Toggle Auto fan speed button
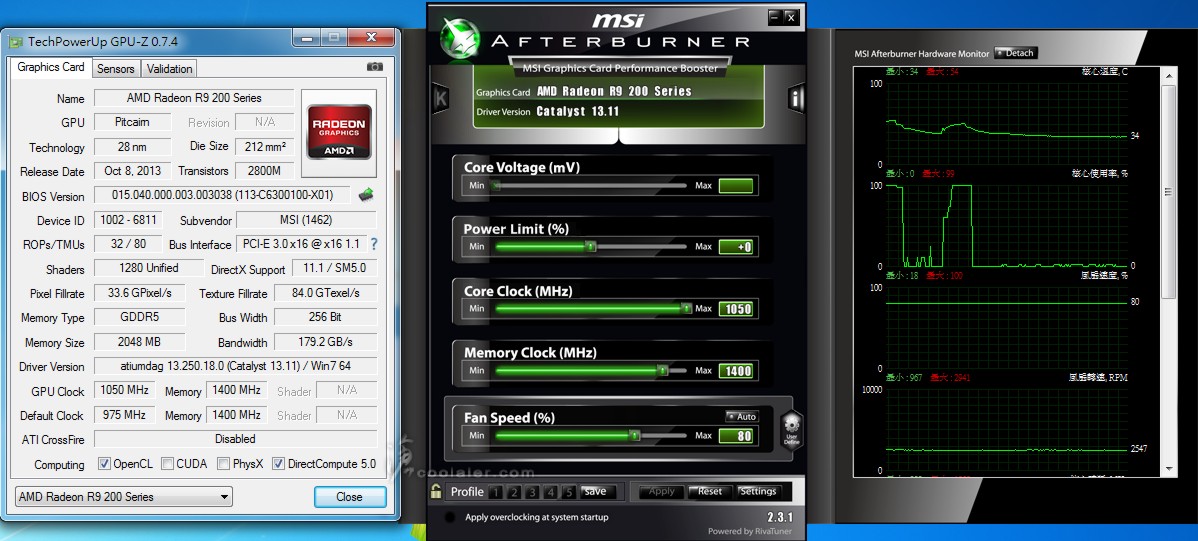The image size is (1198, 541). point(741,416)
